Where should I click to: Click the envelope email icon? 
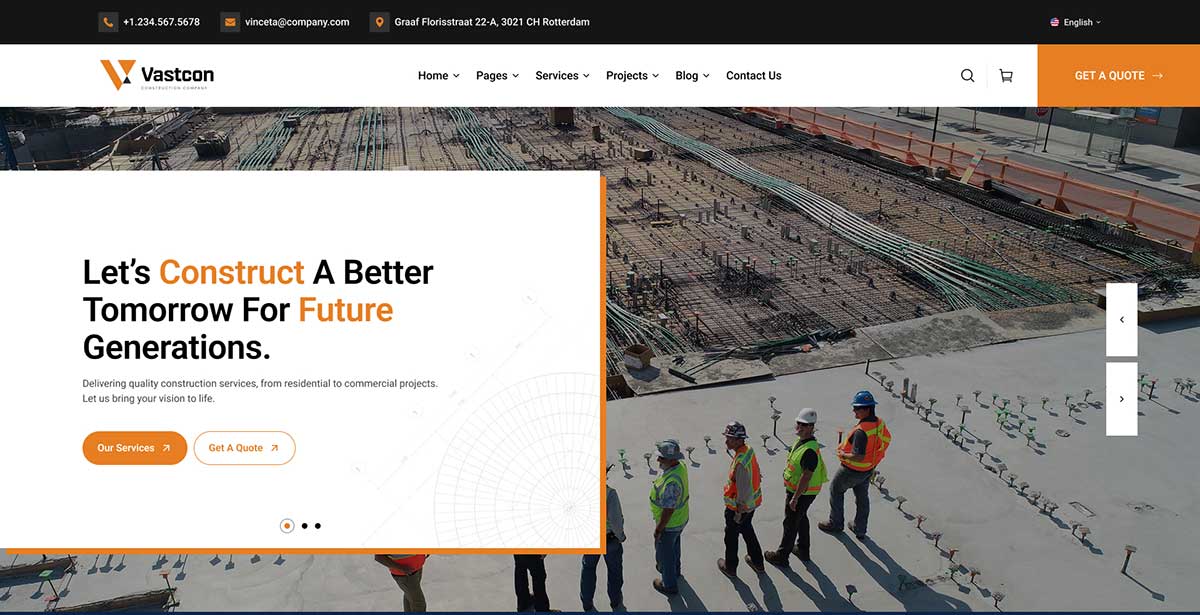pyautogui.click(x=230, y=22)
